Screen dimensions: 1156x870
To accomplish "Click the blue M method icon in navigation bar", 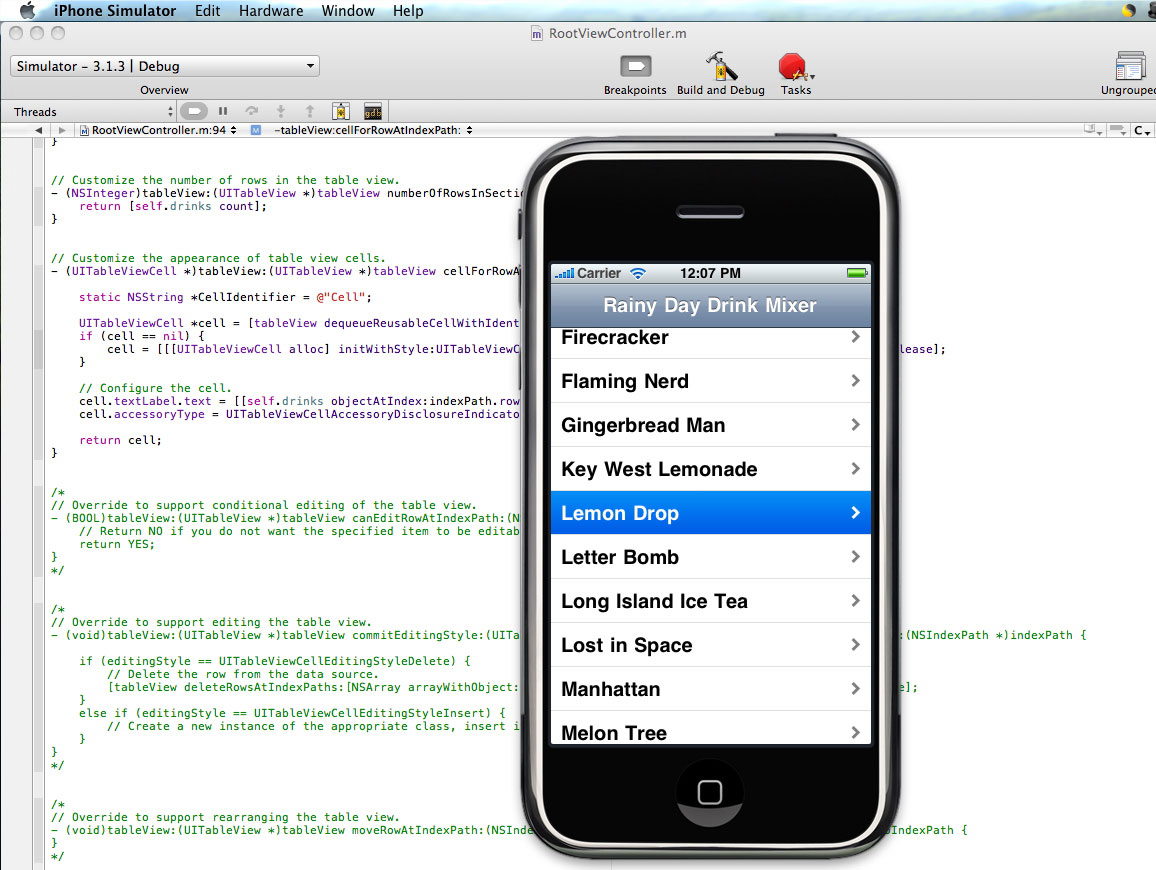I will [256, 130].
